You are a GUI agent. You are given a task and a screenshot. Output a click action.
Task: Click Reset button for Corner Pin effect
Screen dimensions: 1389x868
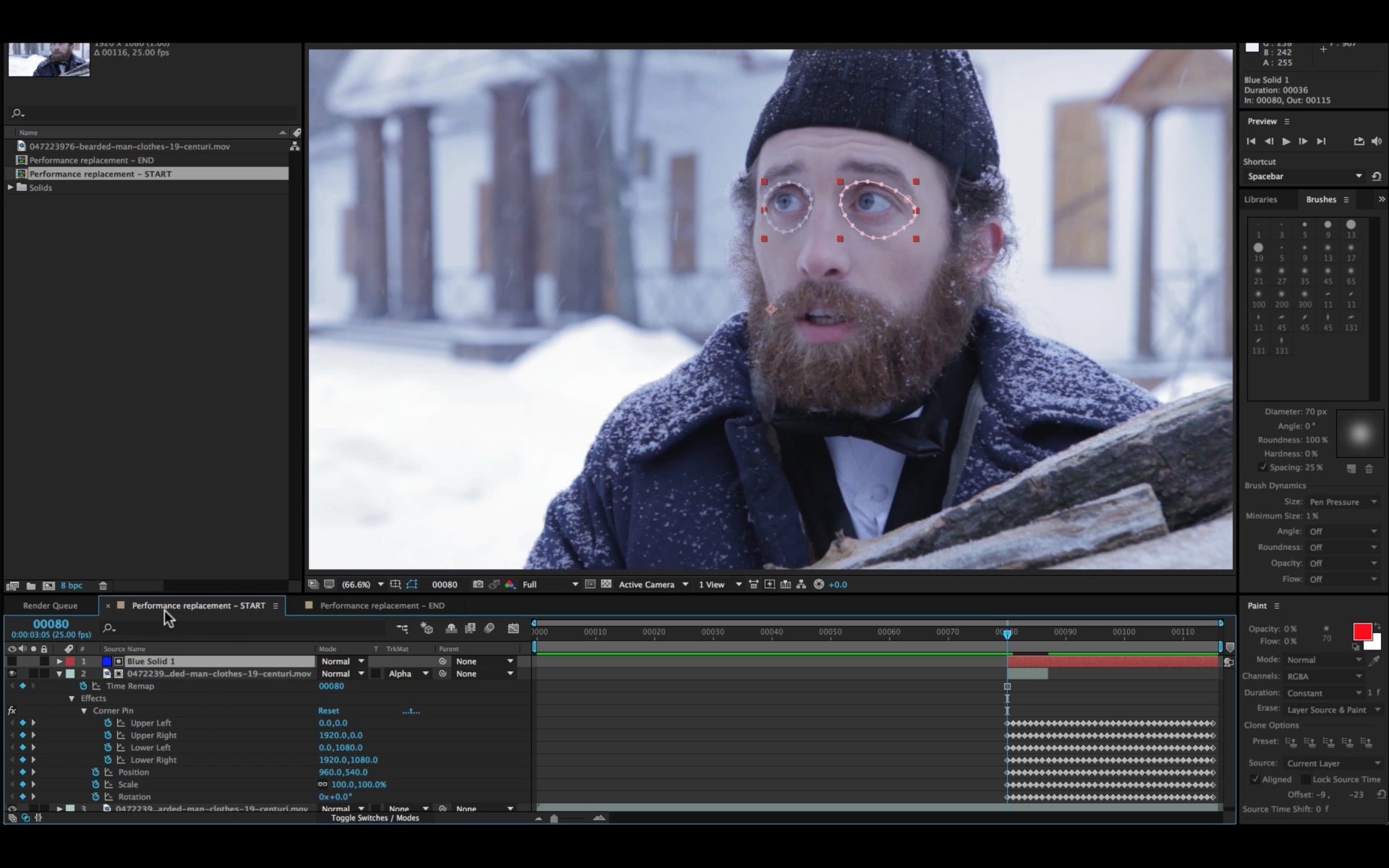[x=329, y=710]
